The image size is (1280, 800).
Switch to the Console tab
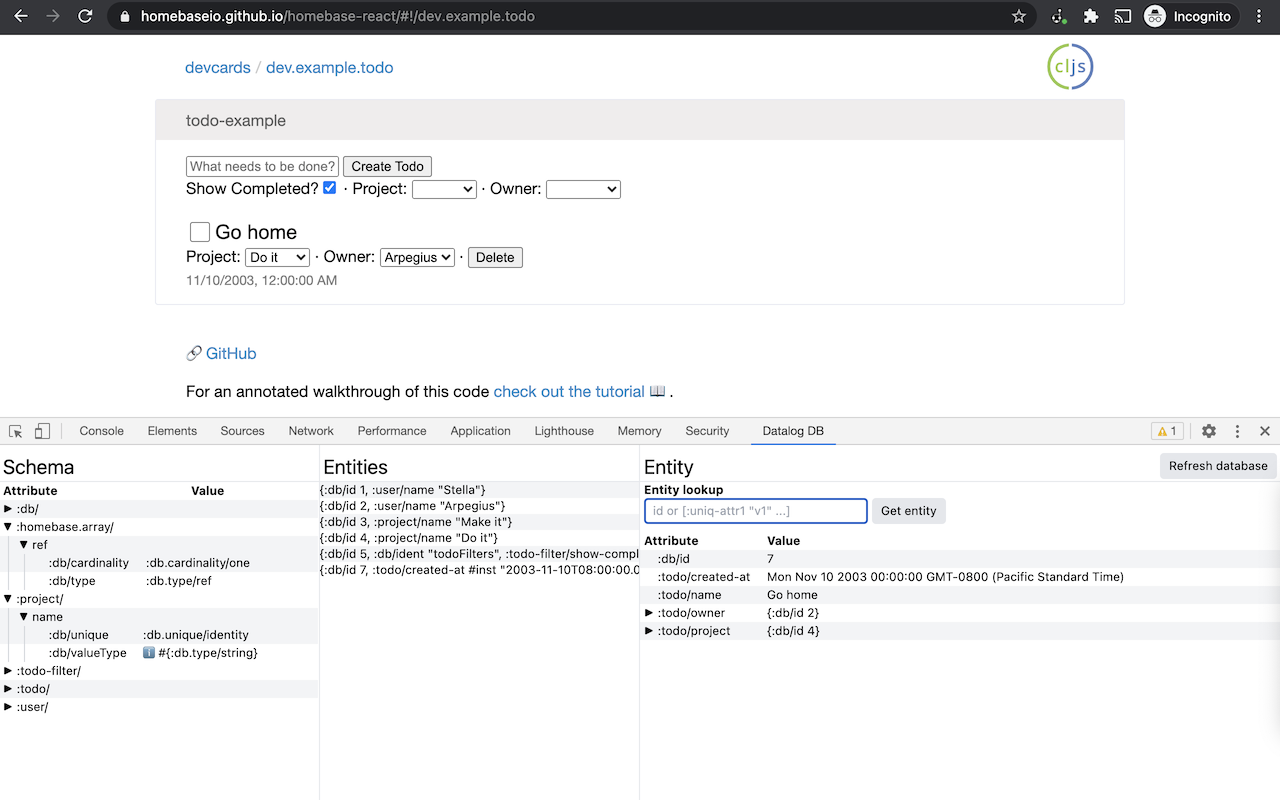[101, 431]
